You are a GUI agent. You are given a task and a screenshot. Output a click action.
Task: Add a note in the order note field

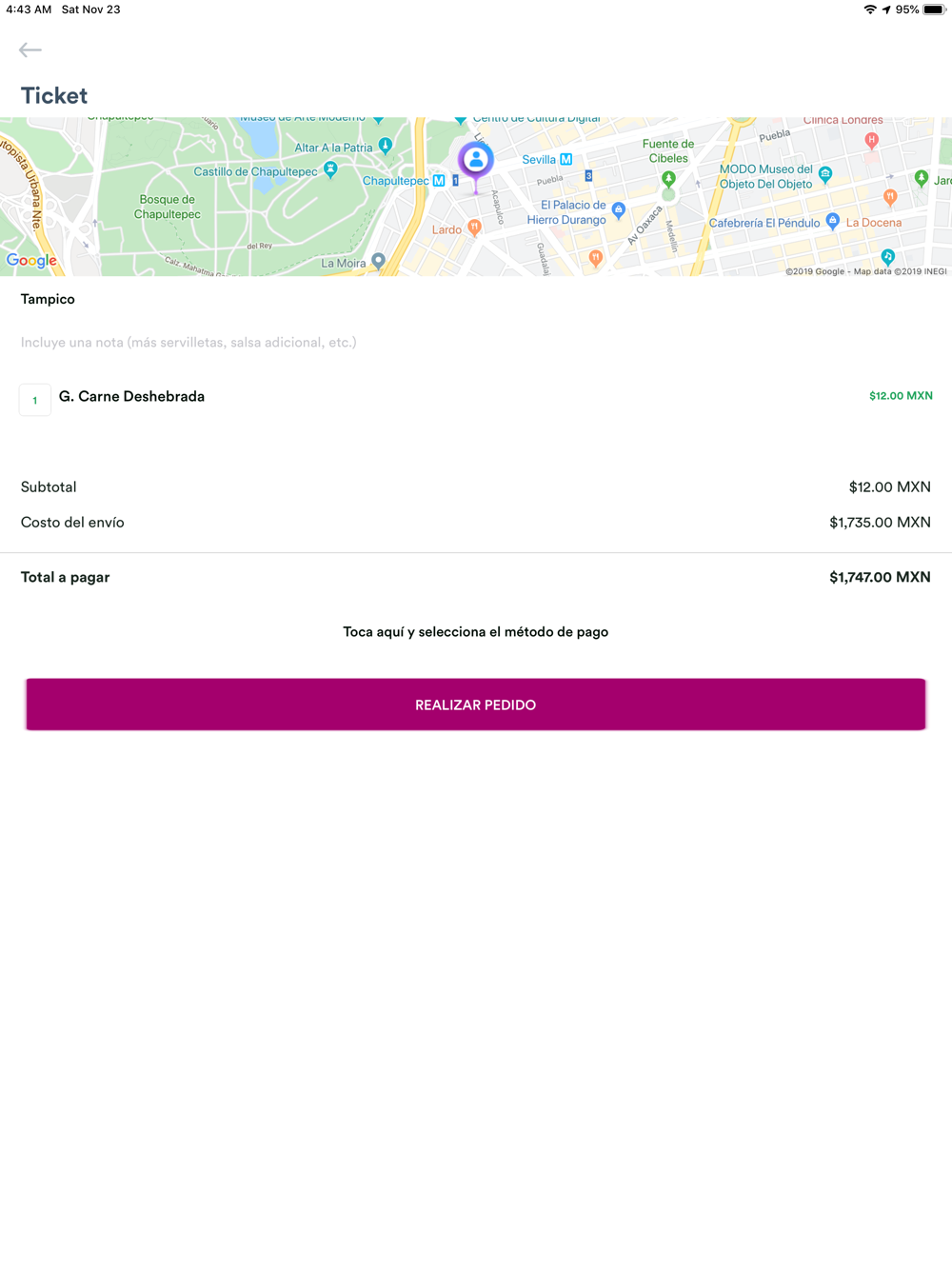pyautogui.click(x=476, y=343)
